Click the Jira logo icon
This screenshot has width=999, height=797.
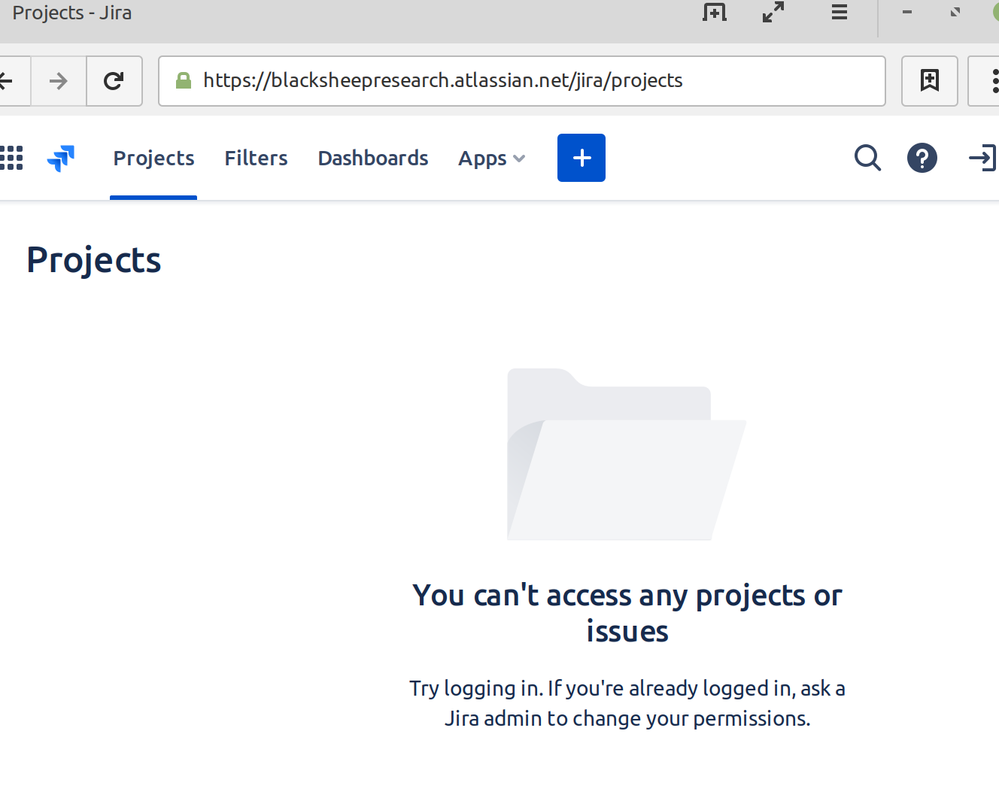(61, 158)
